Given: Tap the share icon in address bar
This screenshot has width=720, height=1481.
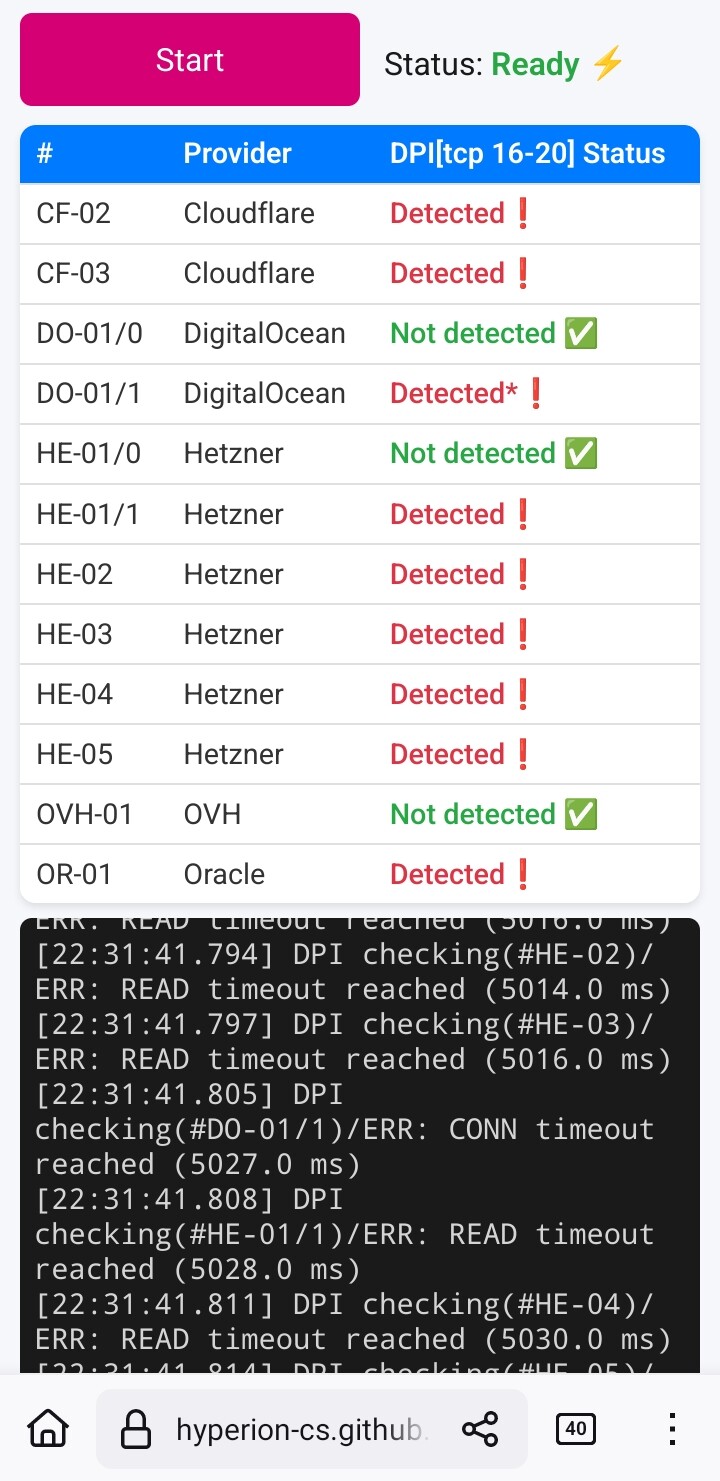Looking at the screenshot, I should pyautogui.click(x=481, y=1429).
